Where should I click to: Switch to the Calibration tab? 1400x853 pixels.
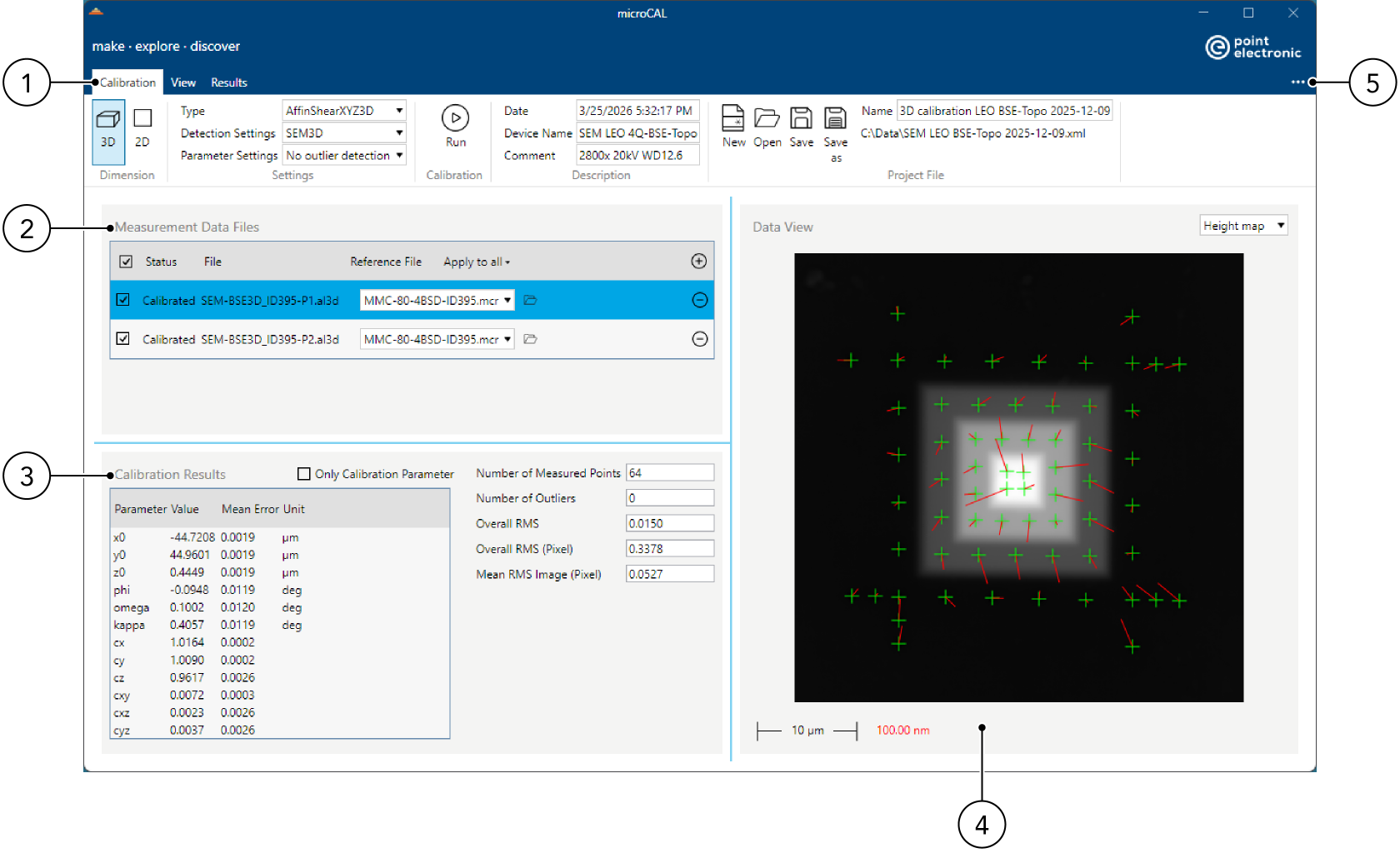[127, 82]
